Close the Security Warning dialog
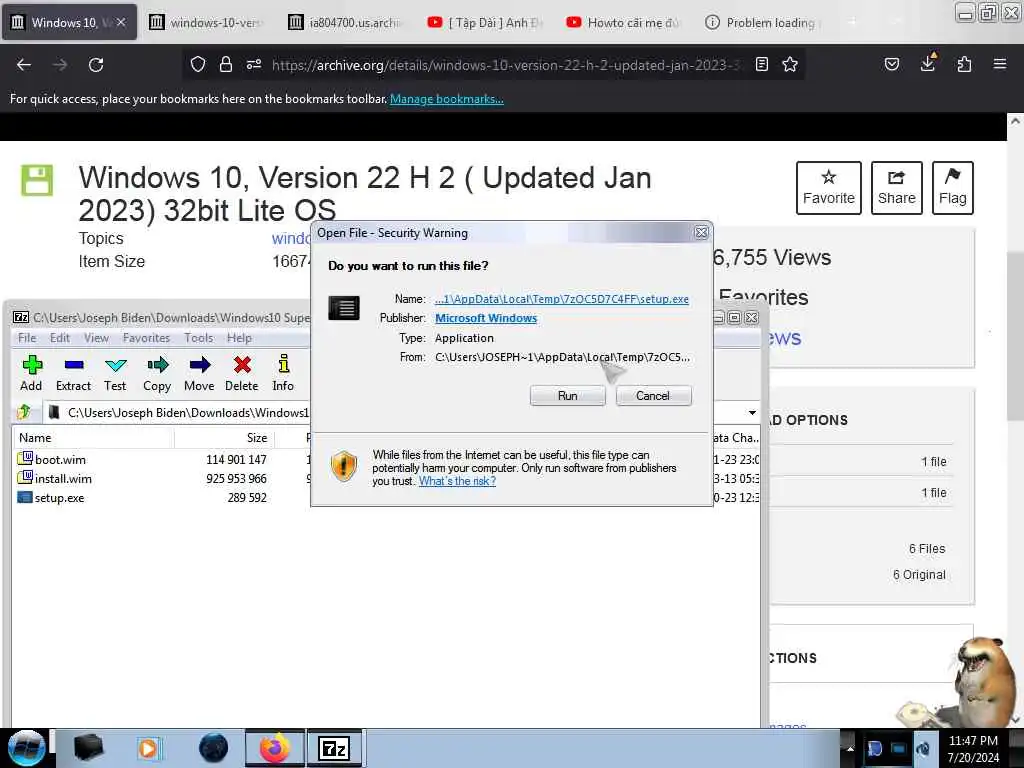 [701, 232]
